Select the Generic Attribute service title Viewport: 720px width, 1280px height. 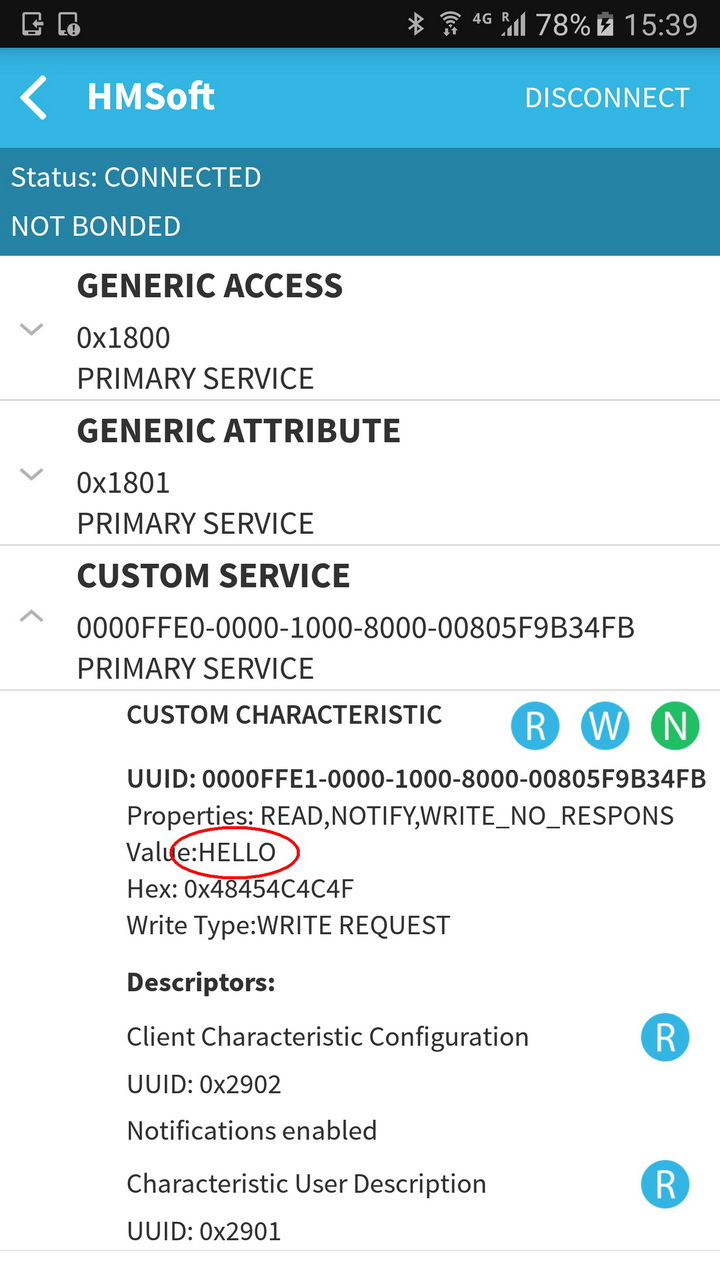pyautogui.click(x=239, y=431)
